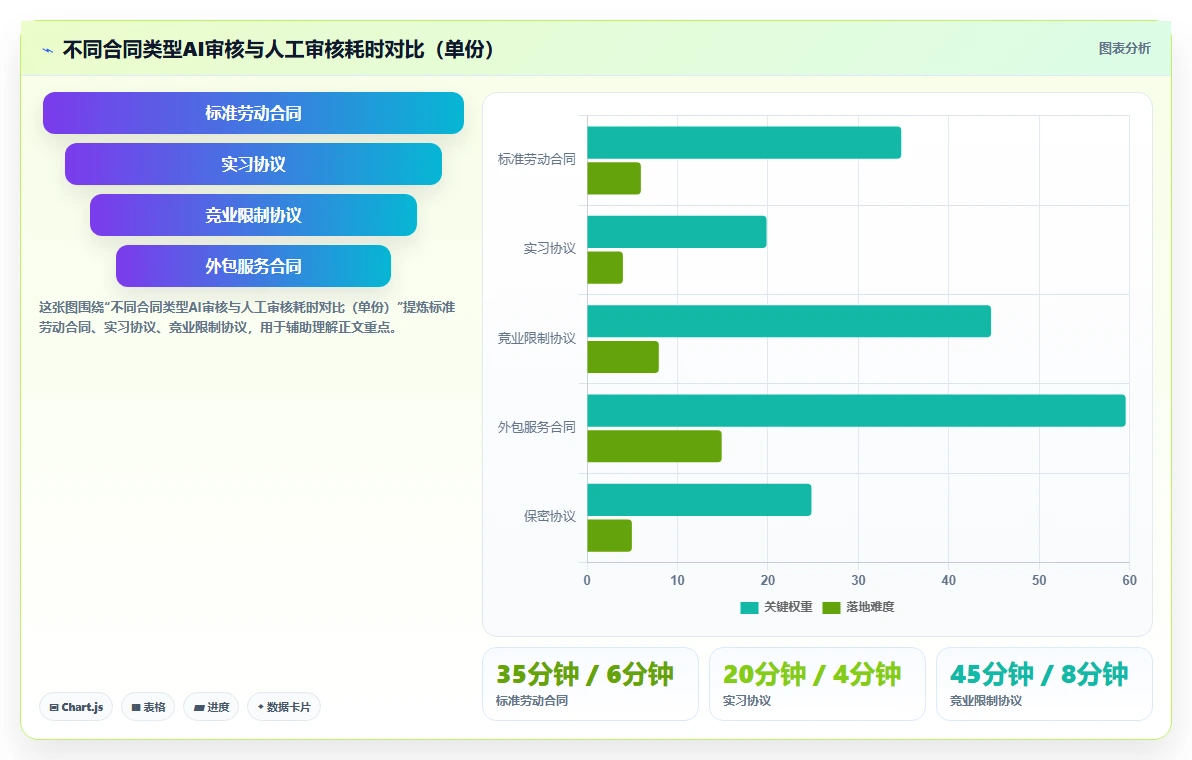The height and width of the screenshot is (760, 1192).
Task: Select the 实习协议 funnel bar
Action: [x=253, y=164]
